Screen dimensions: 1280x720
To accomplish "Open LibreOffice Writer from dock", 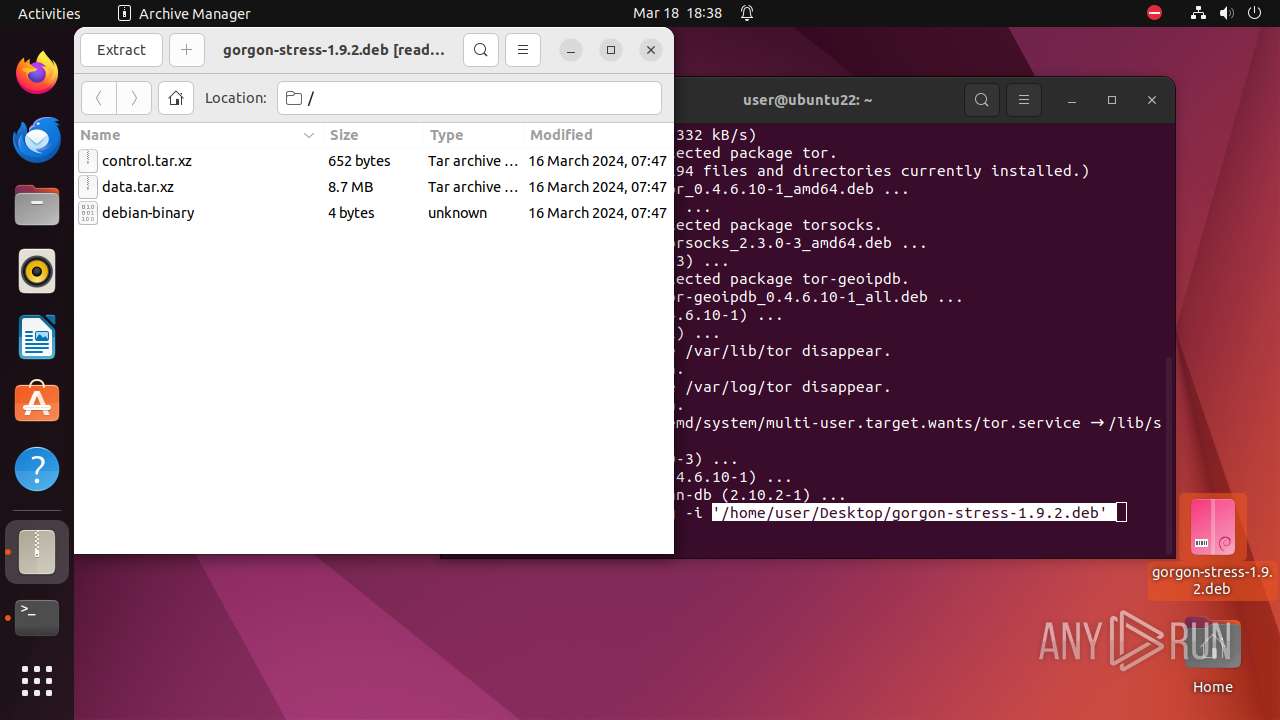I will coord(37,337).
